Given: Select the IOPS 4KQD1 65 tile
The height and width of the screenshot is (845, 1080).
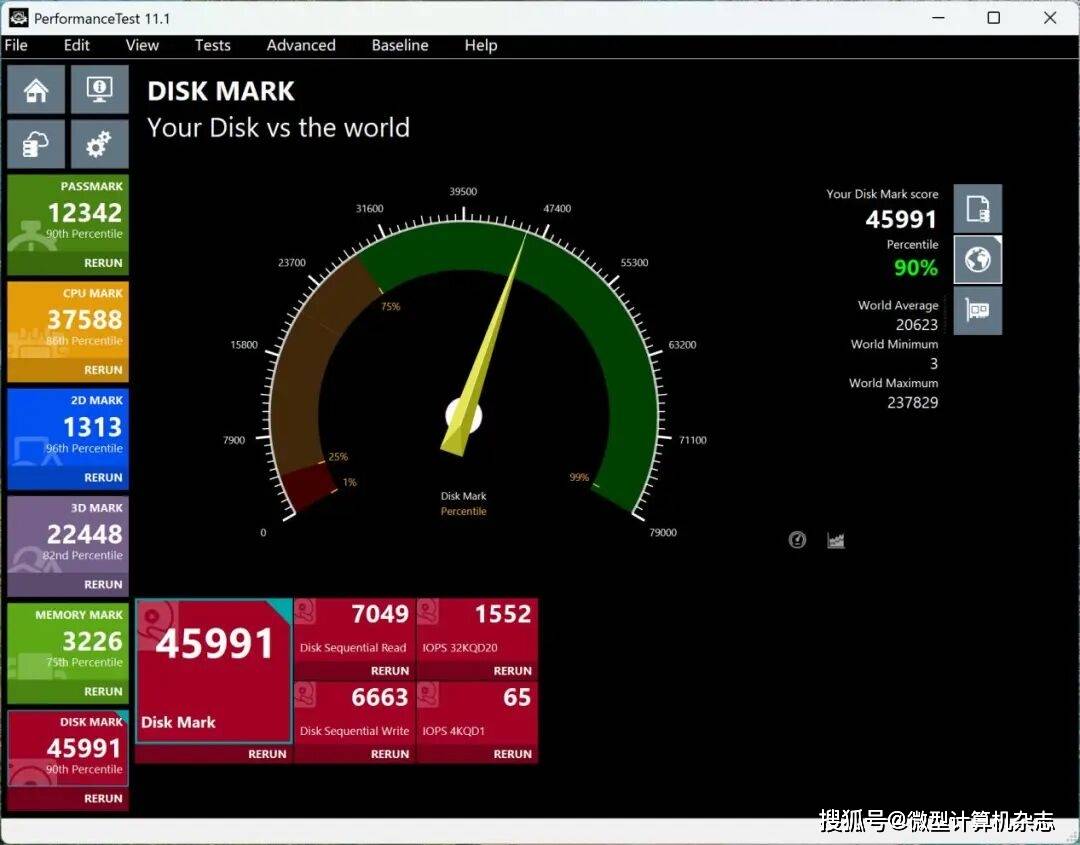Looking at the screenshot, I should point(477,713).
